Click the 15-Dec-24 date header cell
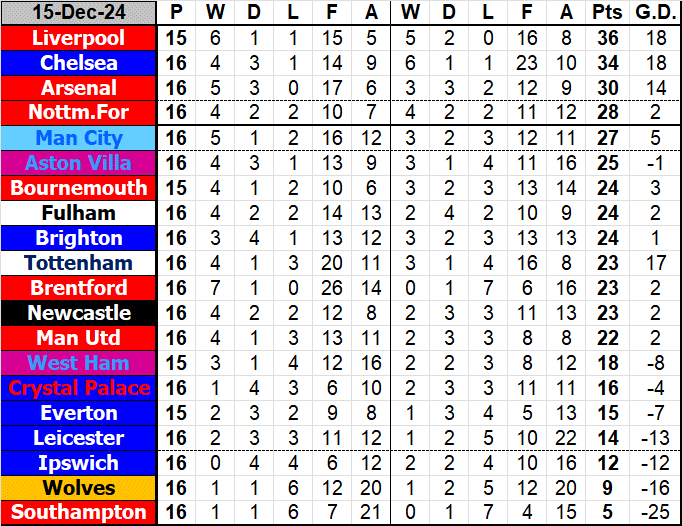Image resolution: width=682 pixels, height=526 pixels. 79,13
